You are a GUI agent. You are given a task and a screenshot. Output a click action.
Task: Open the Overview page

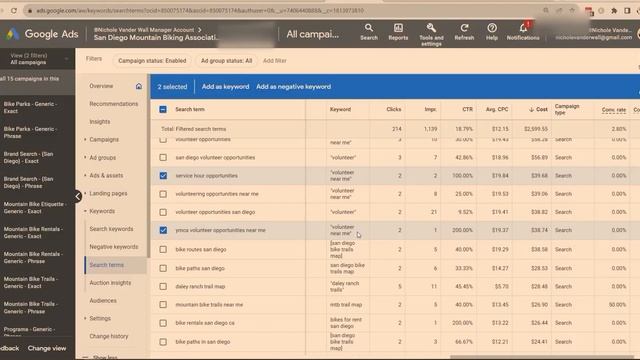(x=101, y=86)
